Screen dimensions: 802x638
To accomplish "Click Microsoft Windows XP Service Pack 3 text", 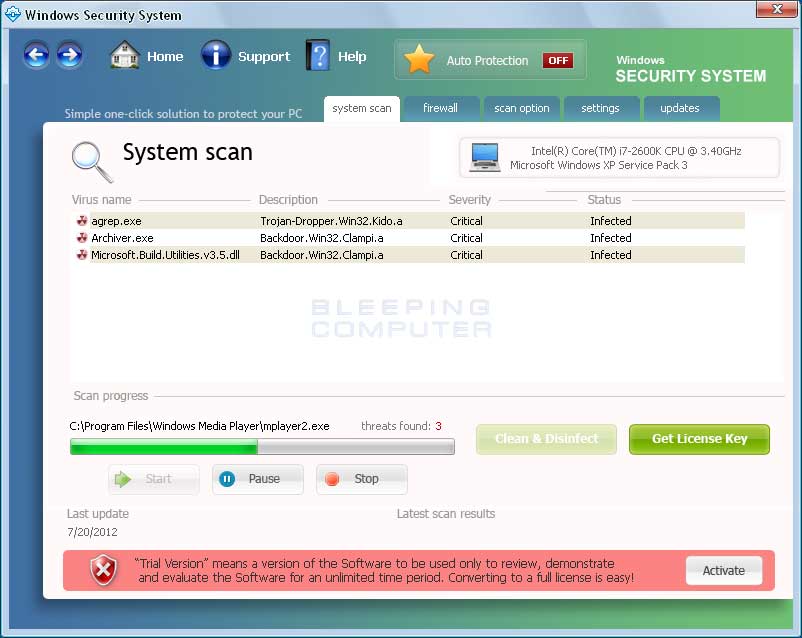I will [598, 165].
